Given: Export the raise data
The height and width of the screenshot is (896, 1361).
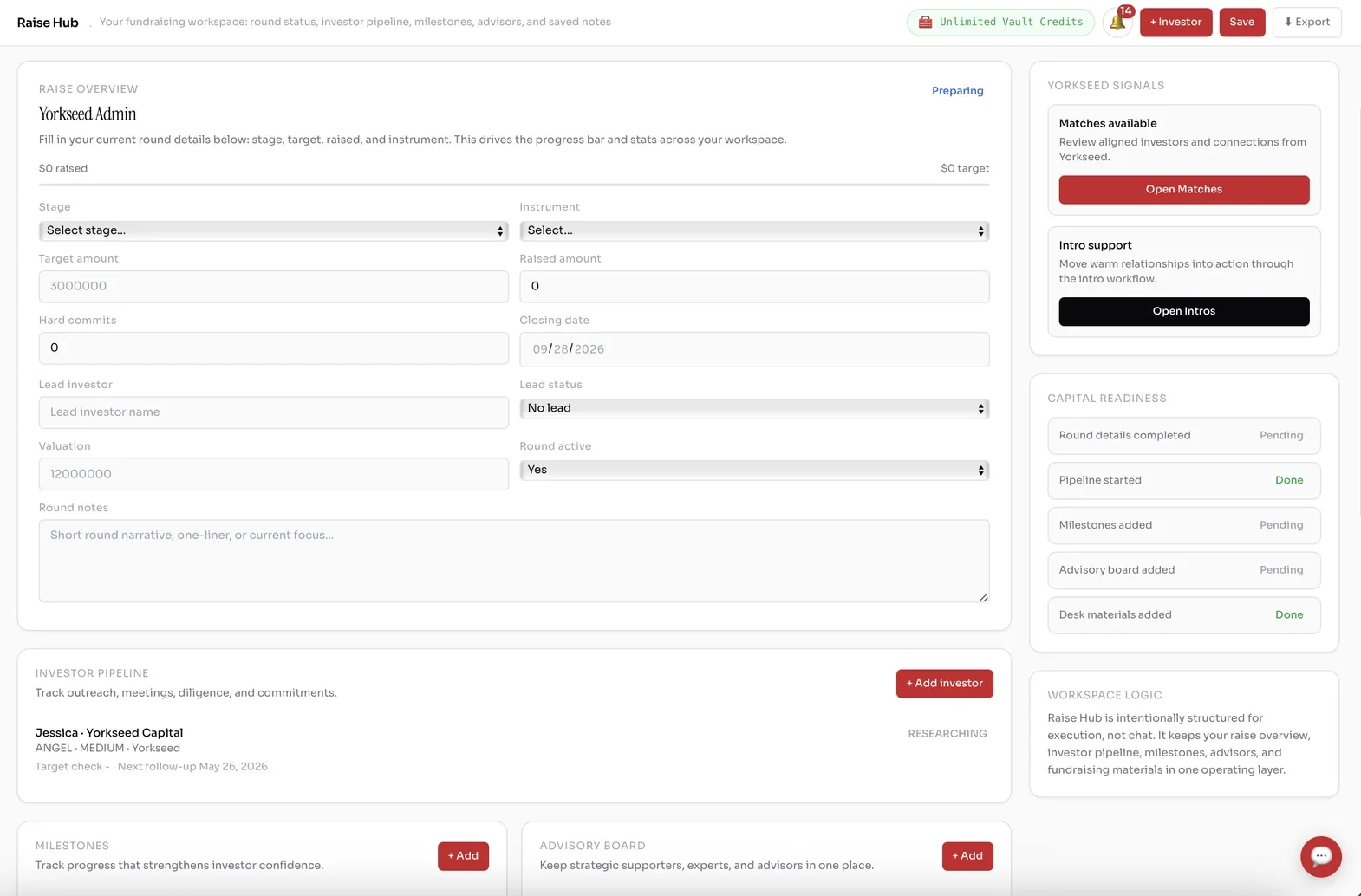Looking at the screenshot, I should tap(1306, 22).
